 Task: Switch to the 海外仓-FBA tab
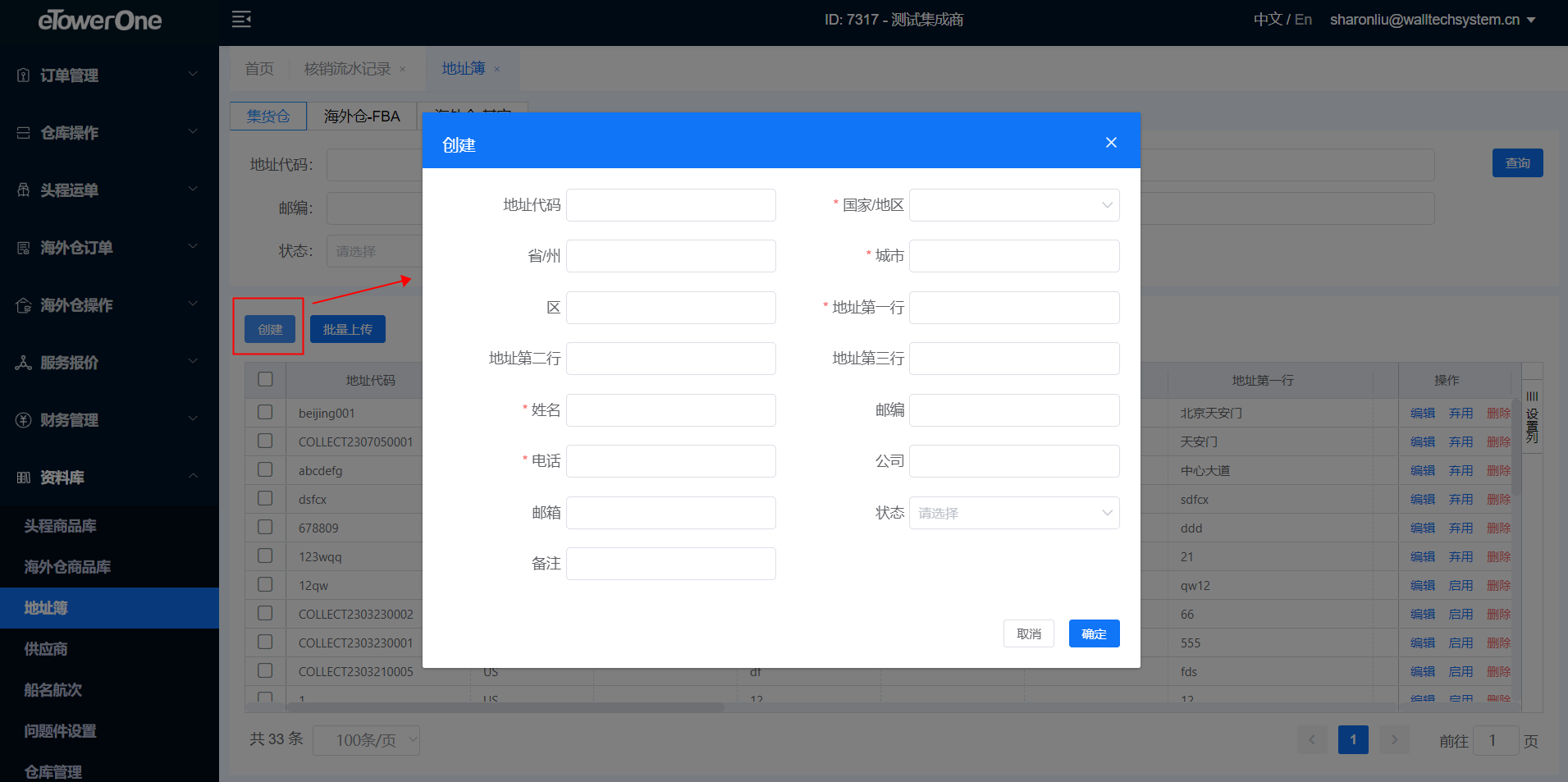click(362, 116)
